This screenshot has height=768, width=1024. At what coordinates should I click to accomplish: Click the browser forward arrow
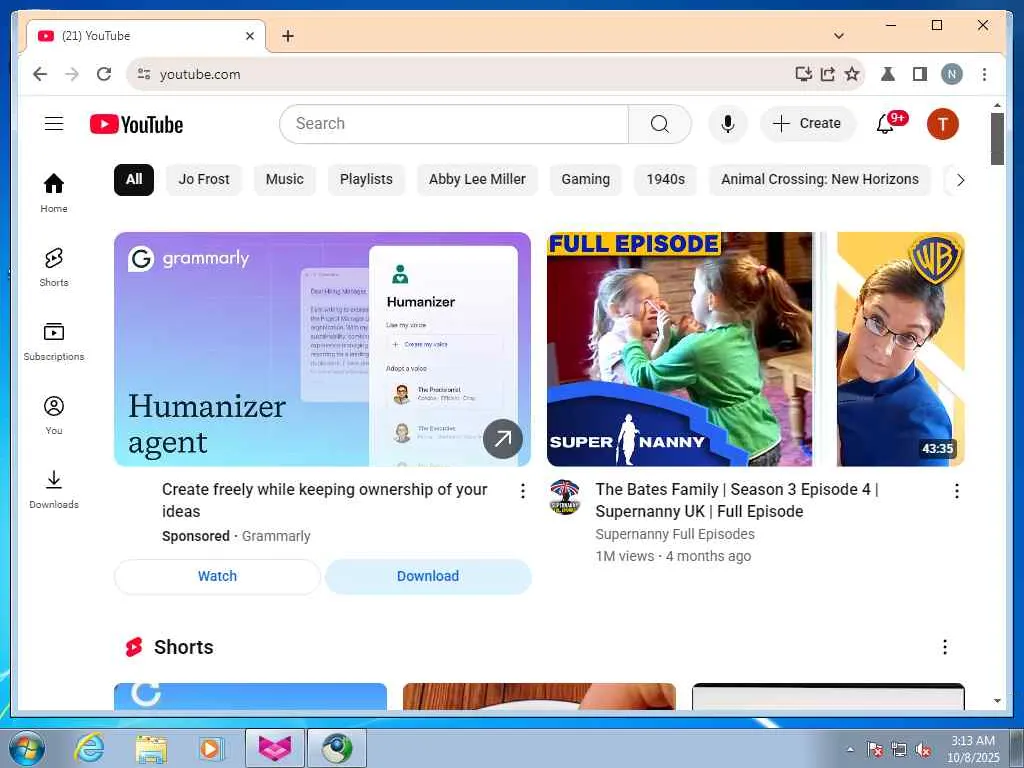point(72,74)
